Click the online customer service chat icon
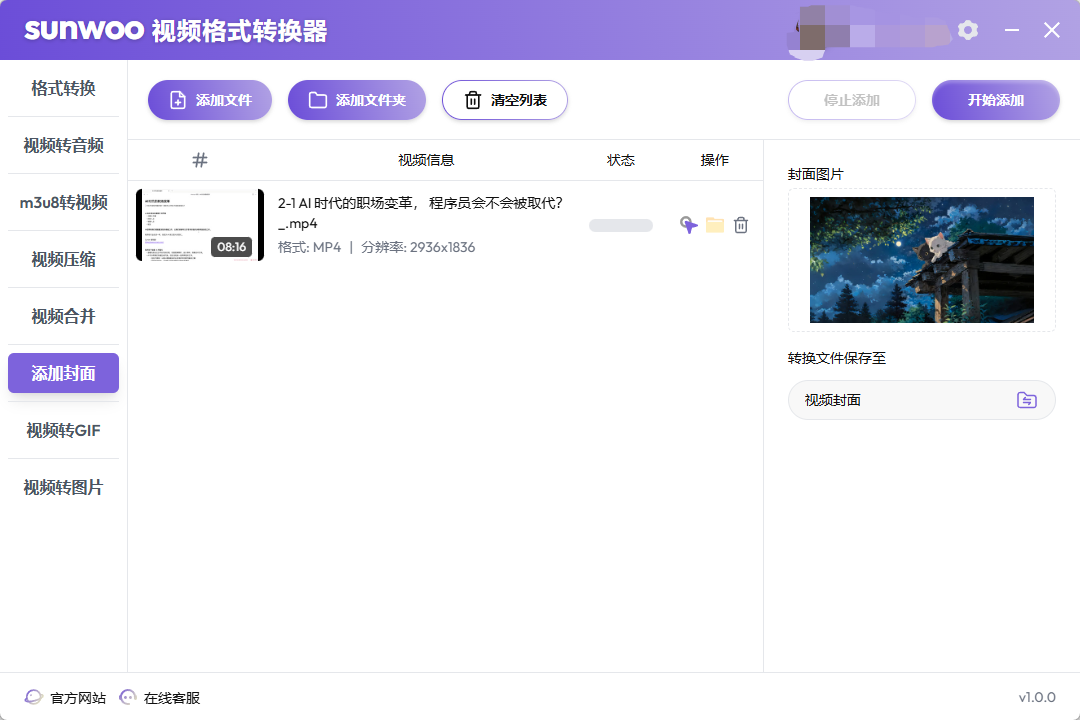Screen dimensions: 1080x720 coord(127,697)
